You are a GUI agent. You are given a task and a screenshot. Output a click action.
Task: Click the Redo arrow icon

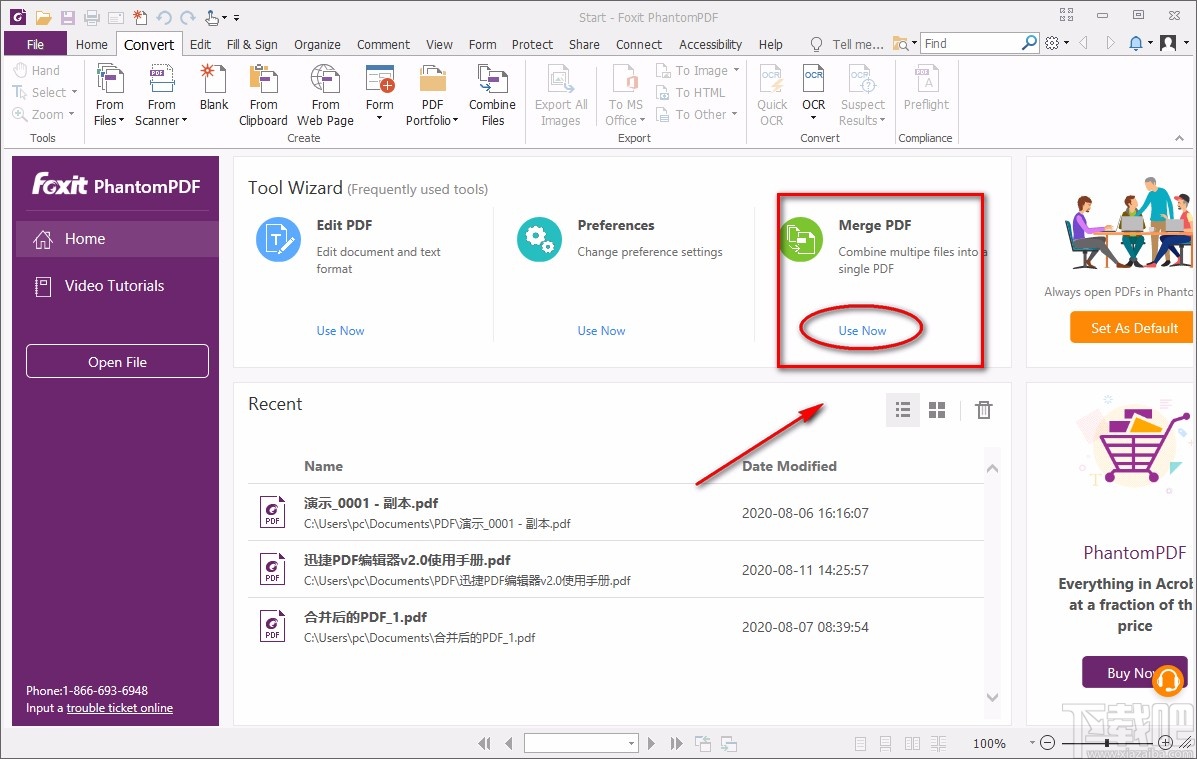(188, 17)
